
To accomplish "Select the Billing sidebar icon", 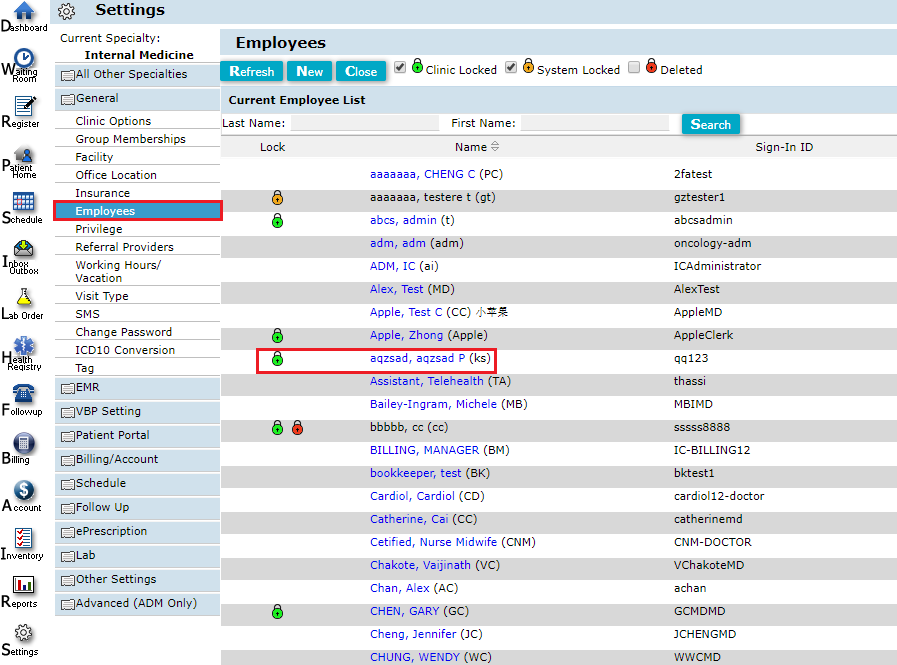I will click(x=22, y=444).
